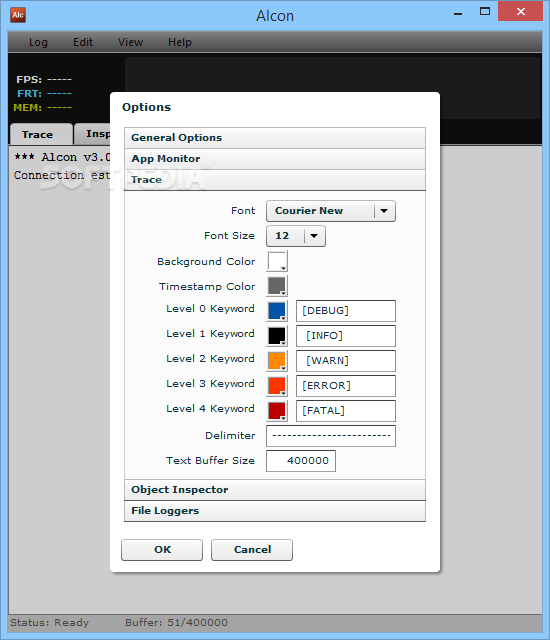
Task: Minimize the Alcon window
Action: click(458, 13)
